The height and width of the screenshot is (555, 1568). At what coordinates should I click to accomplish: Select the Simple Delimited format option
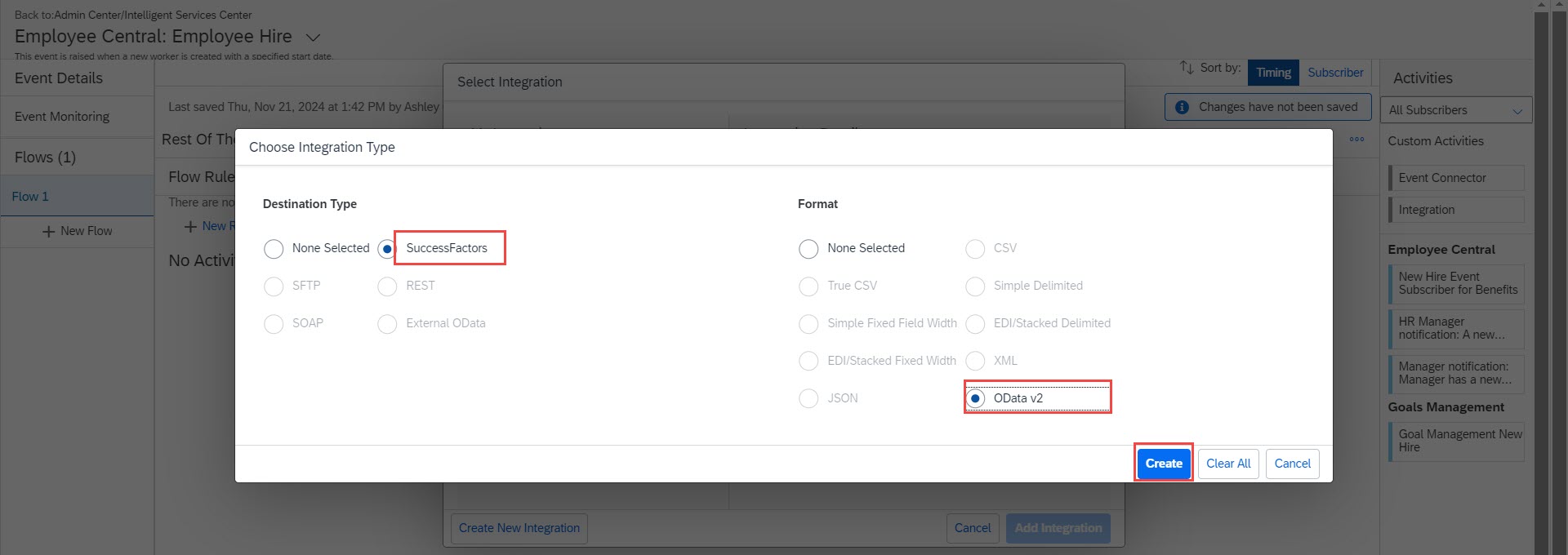(975, 286)
